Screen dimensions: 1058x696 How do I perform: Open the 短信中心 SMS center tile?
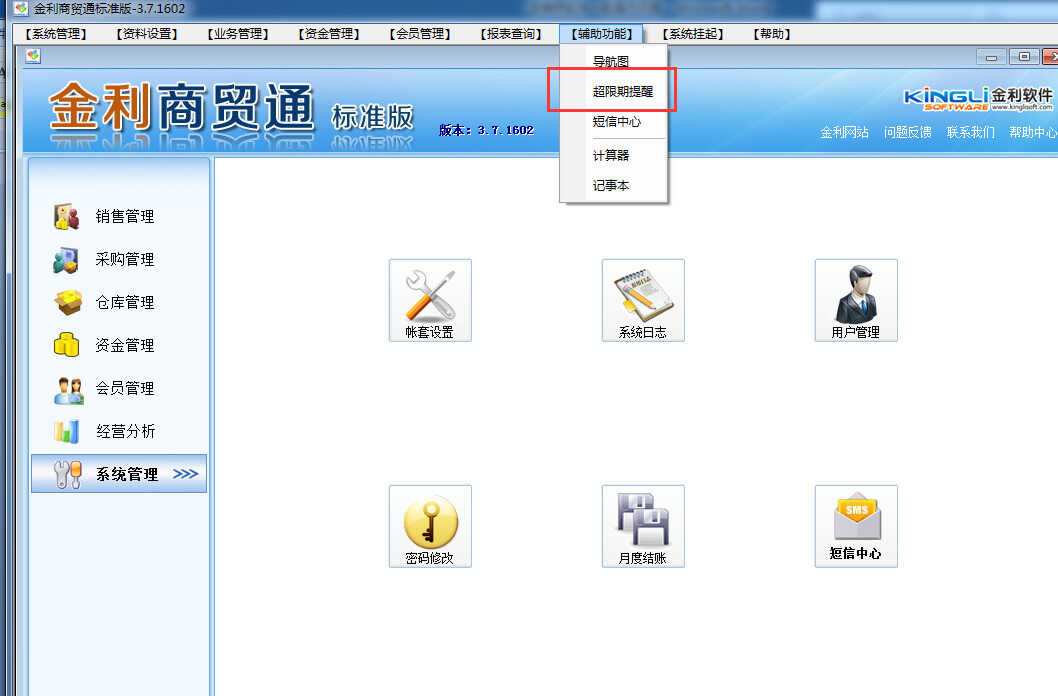856,526
